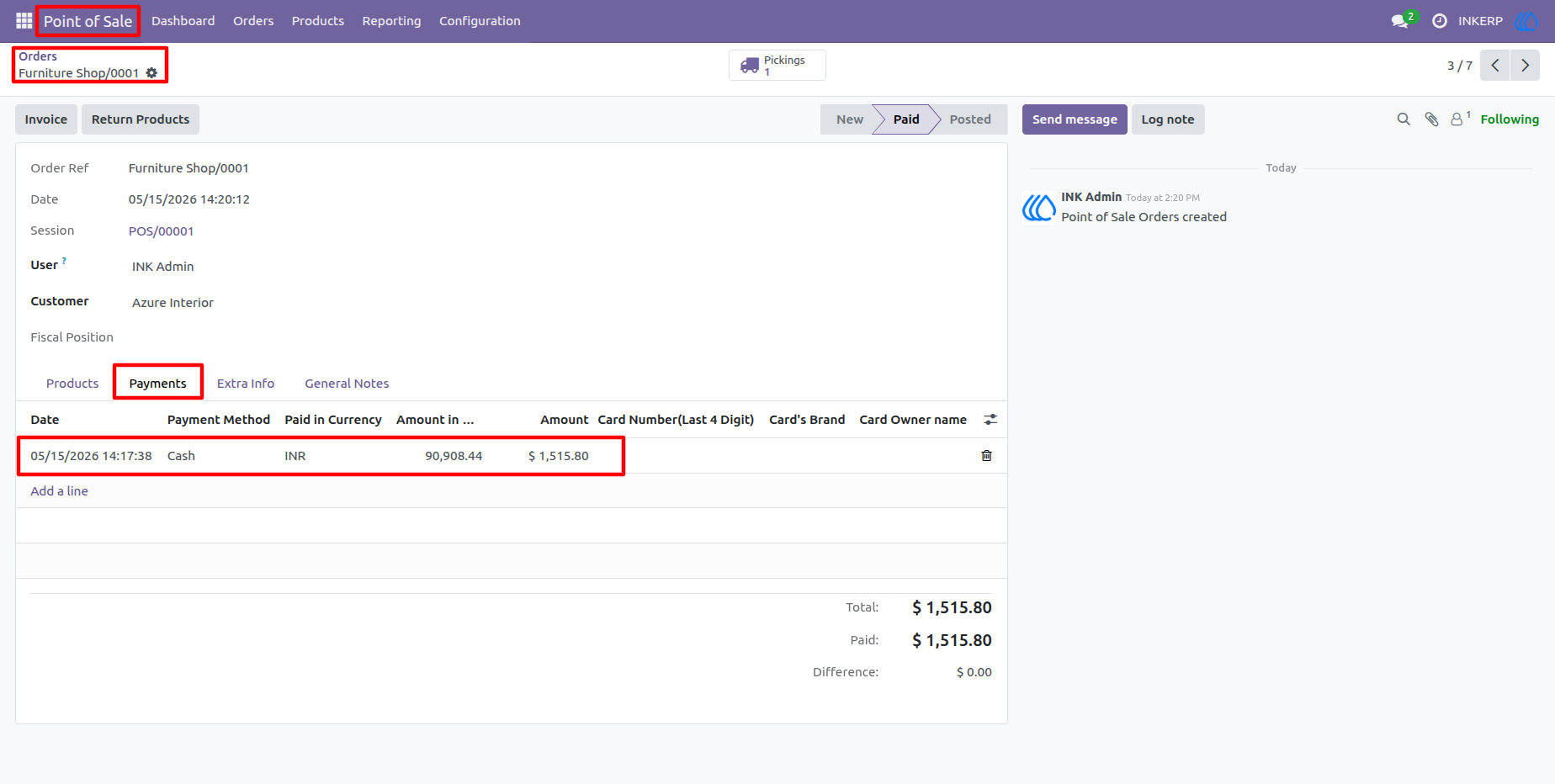Open the Pickings truck smart button
1555x784 pixels.
(x=777, y=65)
